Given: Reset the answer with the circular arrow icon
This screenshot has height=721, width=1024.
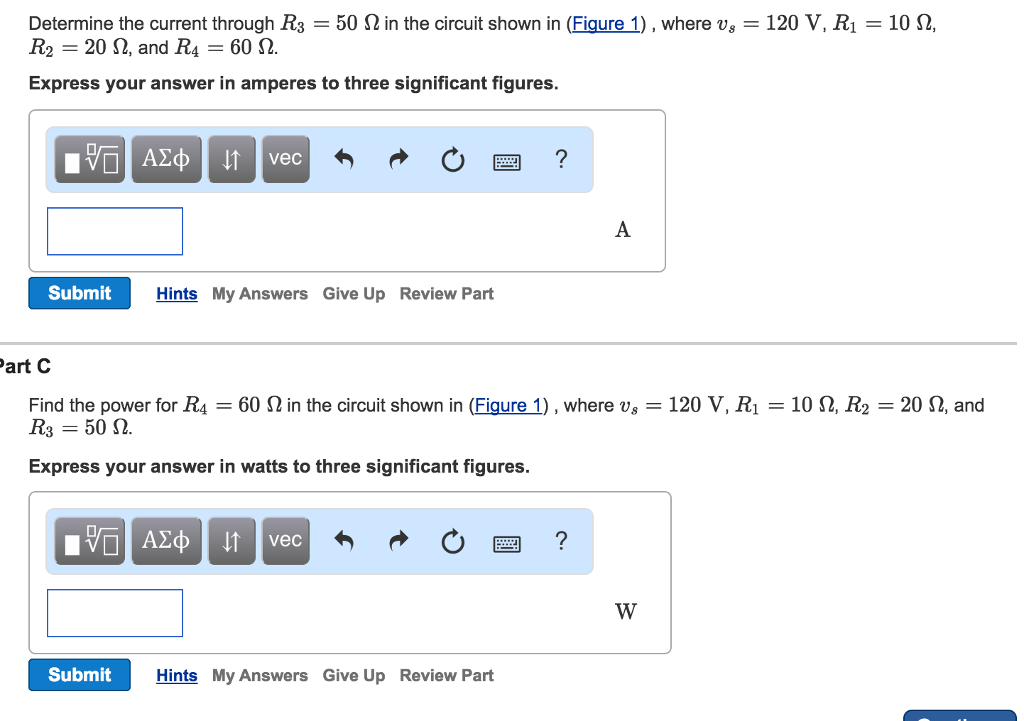Looking at the screenshot, I should pos(452,159).
